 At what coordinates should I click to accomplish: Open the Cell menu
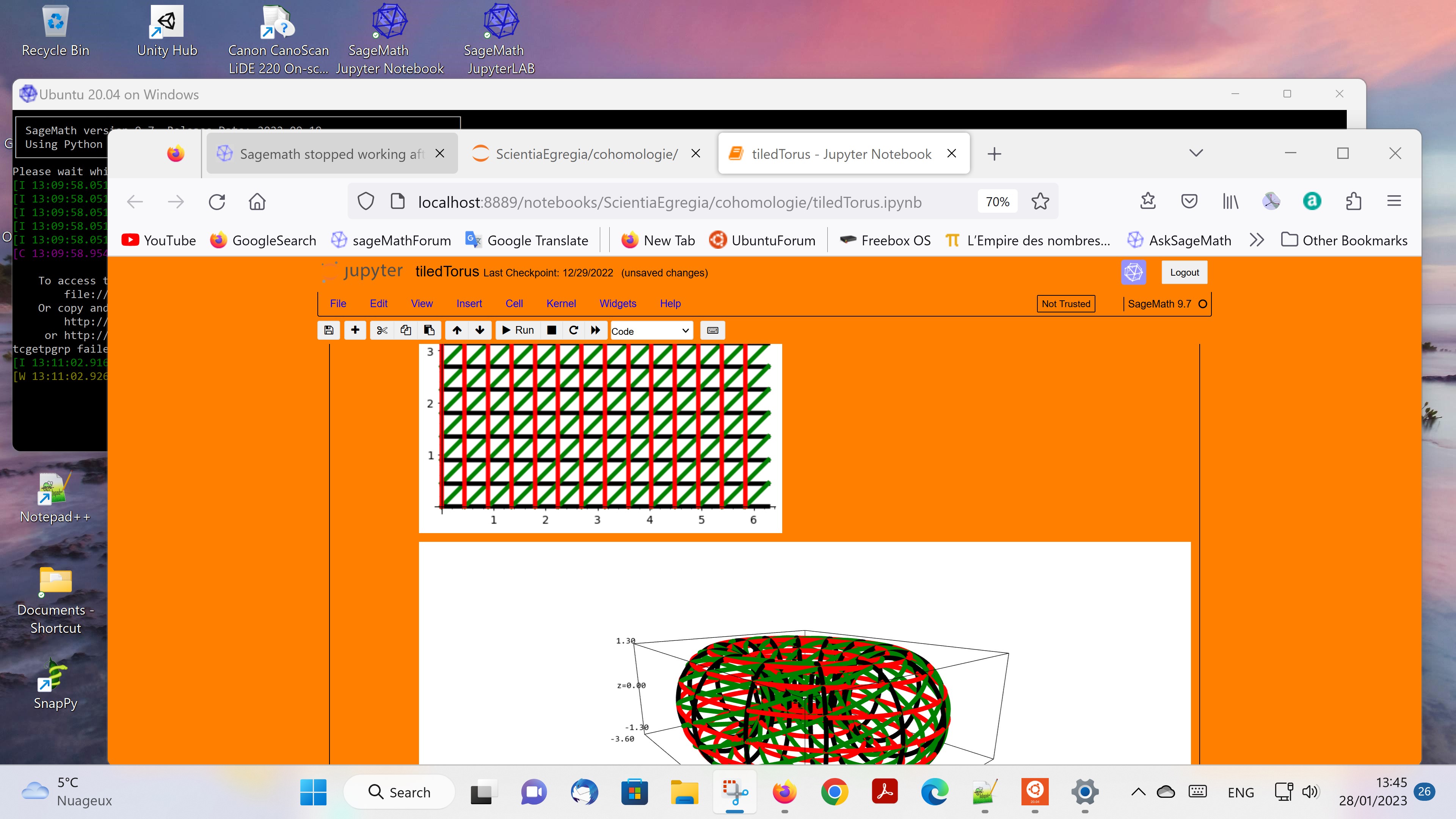click(514, 303)
